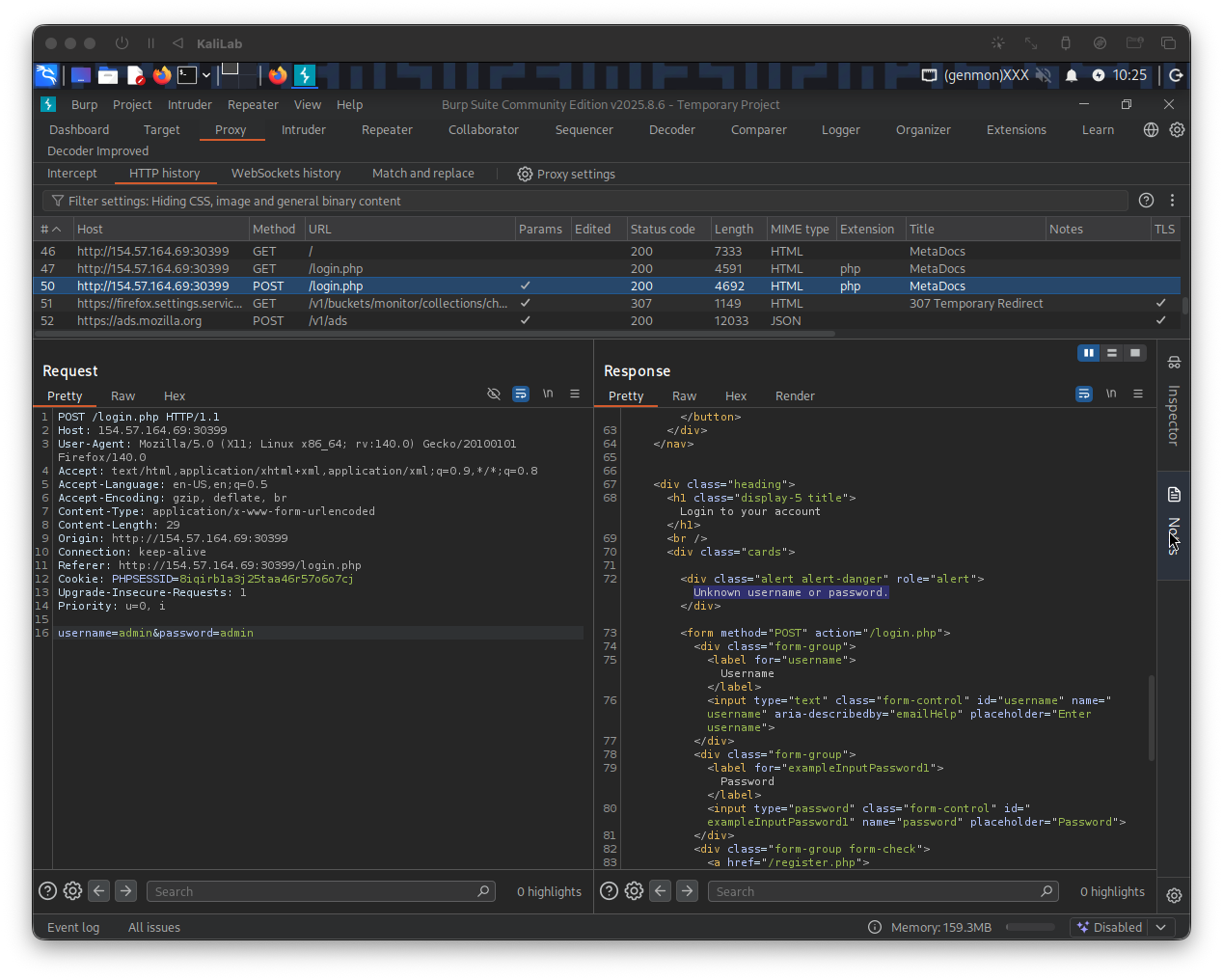The height and width of the screenshot is (980, 1223).
Task: Click the Memory usage progress bar
Action: (1030, 927)
